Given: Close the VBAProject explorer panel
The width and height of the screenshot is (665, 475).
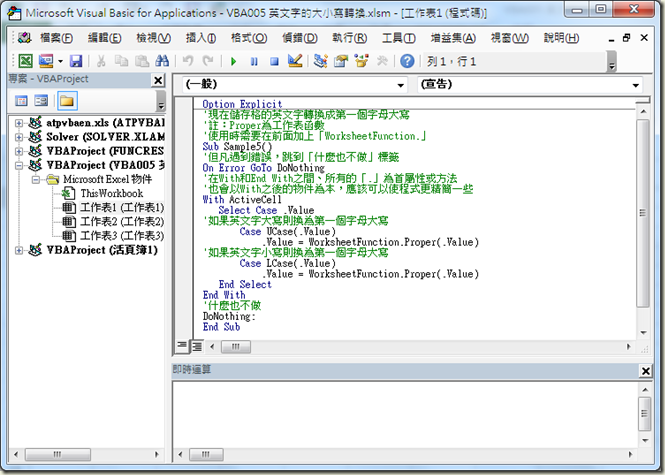Looking at the screenshot, I should pos(158,80).
